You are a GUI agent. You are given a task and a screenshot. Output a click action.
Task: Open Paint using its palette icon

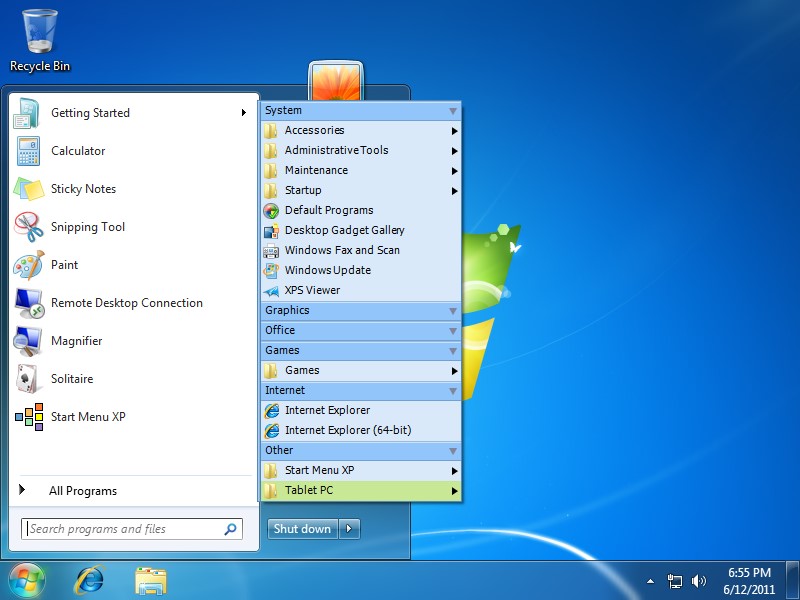tap(29, 265)
